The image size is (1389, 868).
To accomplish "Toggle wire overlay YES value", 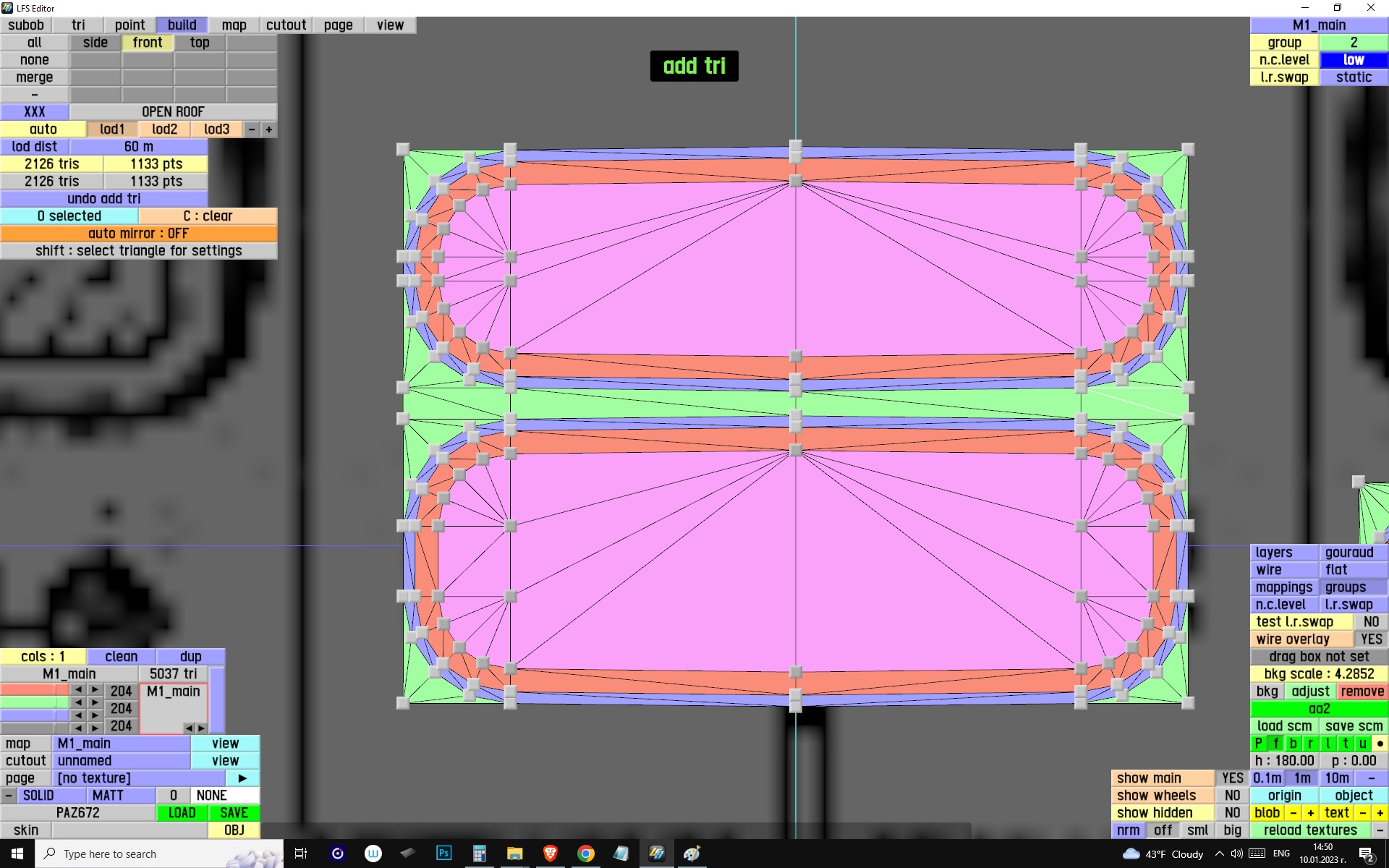I will tap(1370, 639).
